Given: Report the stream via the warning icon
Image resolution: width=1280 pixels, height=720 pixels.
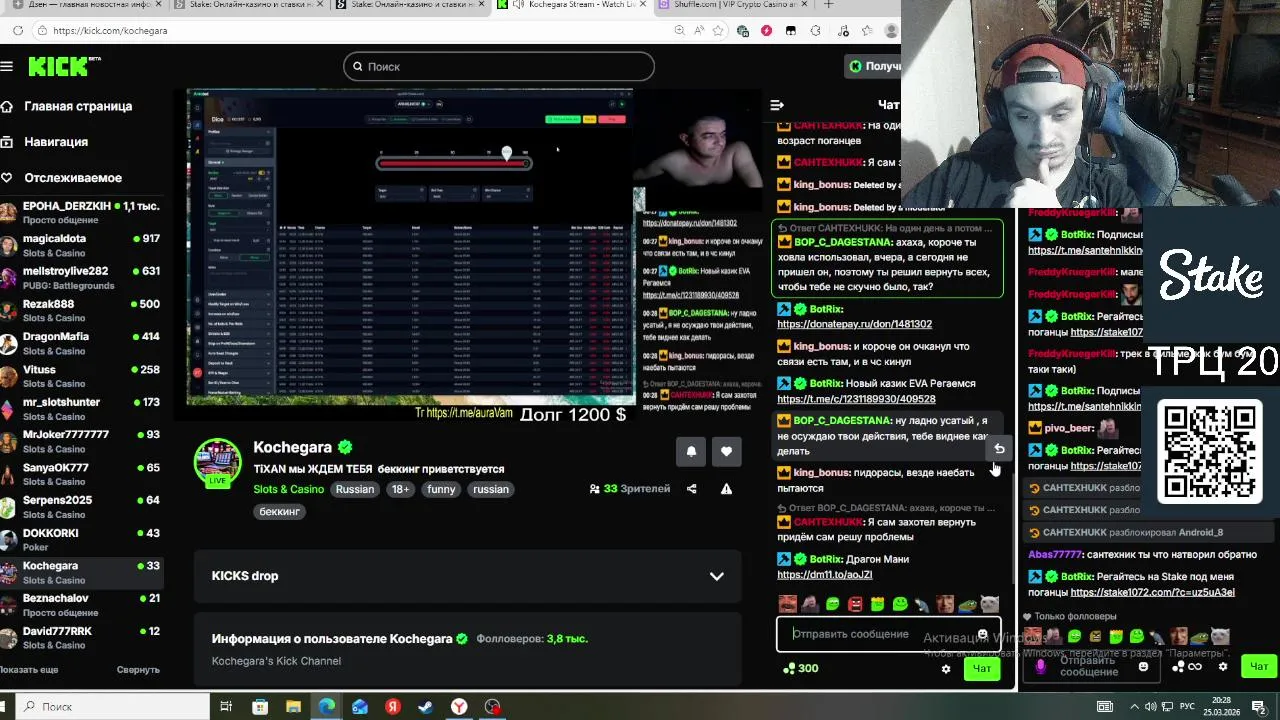Looking at the screenshot, I should tap(726, 489).
